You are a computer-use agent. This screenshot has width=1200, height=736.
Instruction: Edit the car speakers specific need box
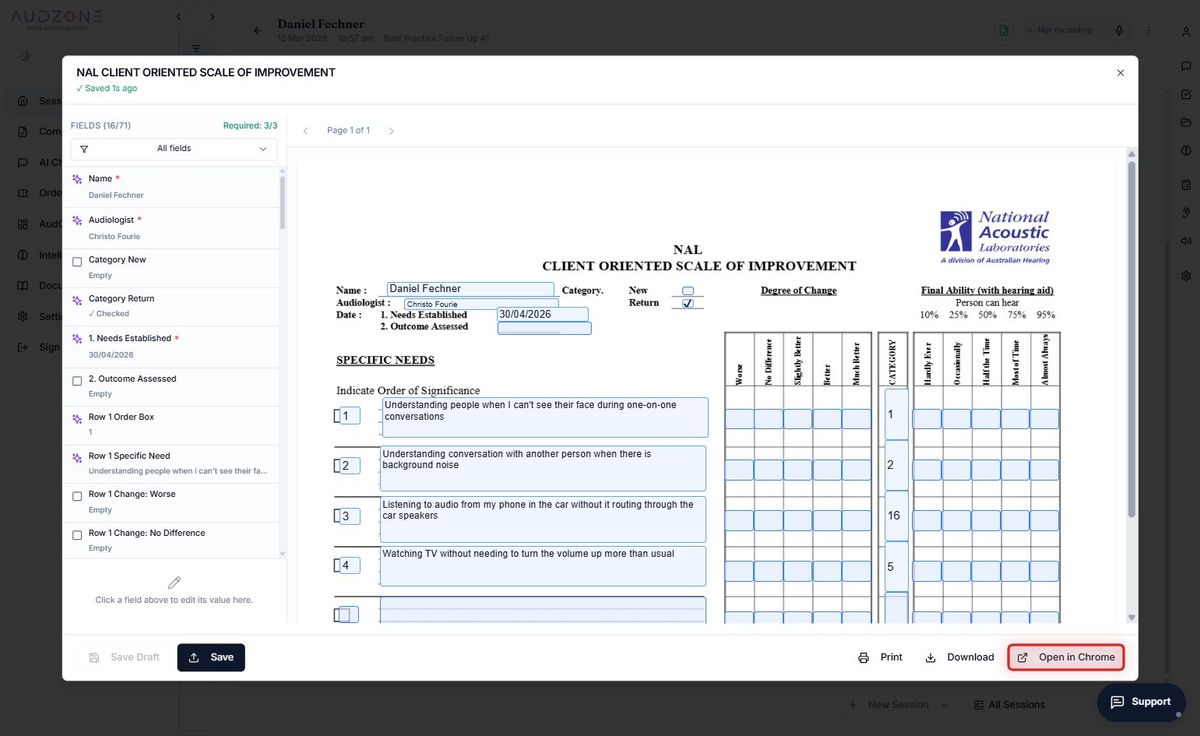point(544,519)
